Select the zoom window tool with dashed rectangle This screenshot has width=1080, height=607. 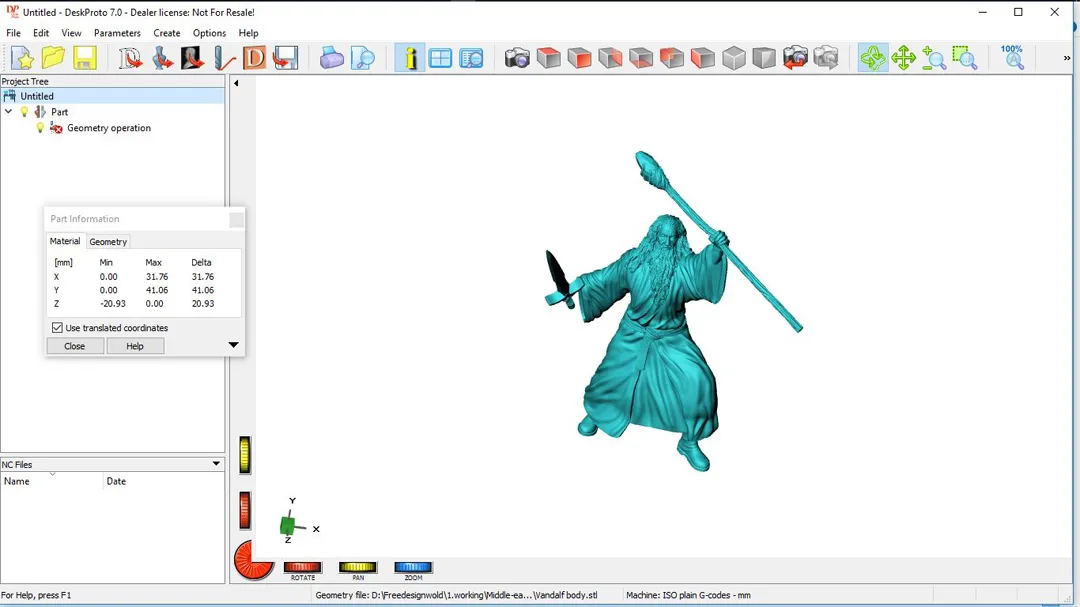point(965,58)
